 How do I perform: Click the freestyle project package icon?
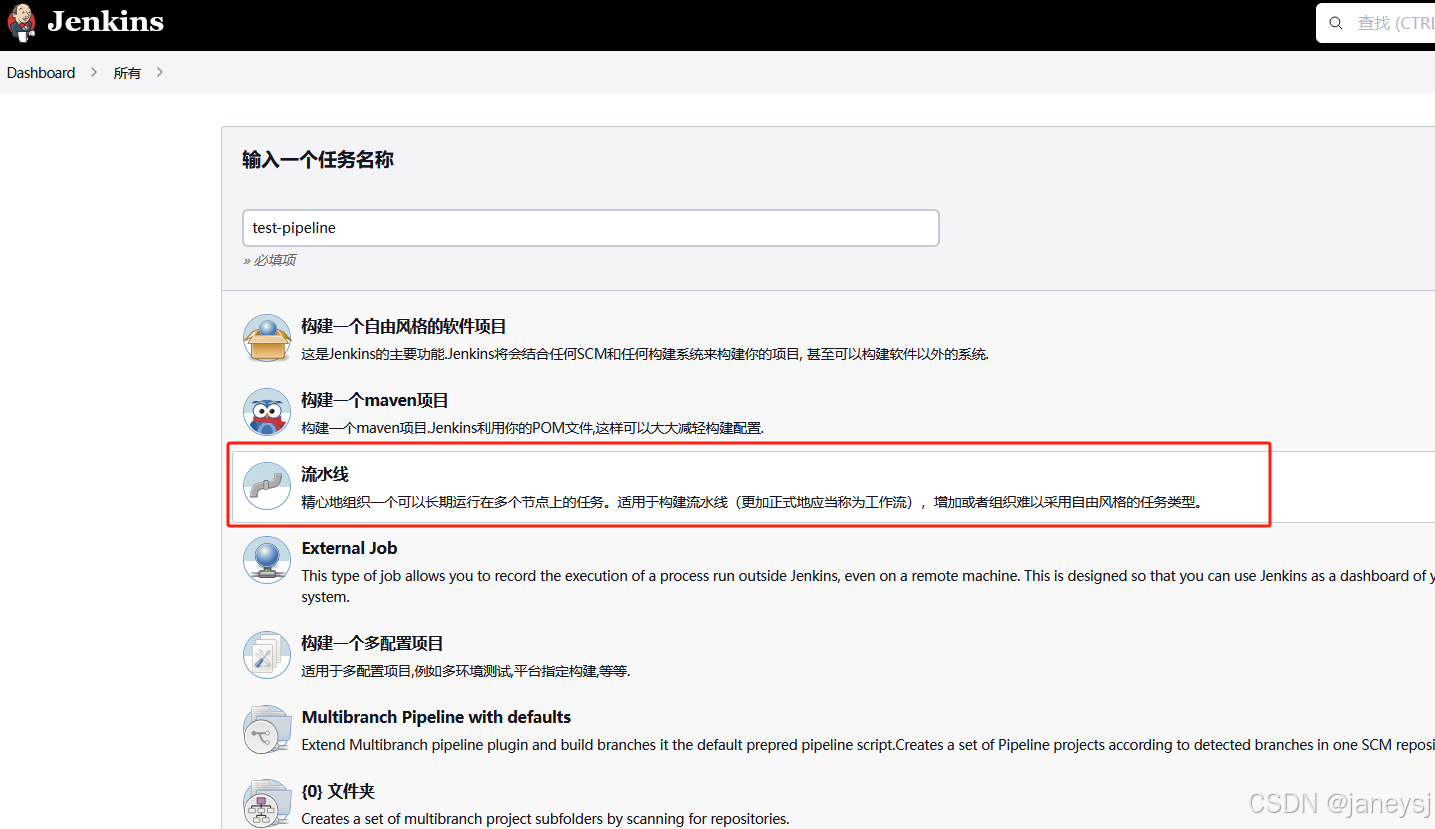pos(266,337)
